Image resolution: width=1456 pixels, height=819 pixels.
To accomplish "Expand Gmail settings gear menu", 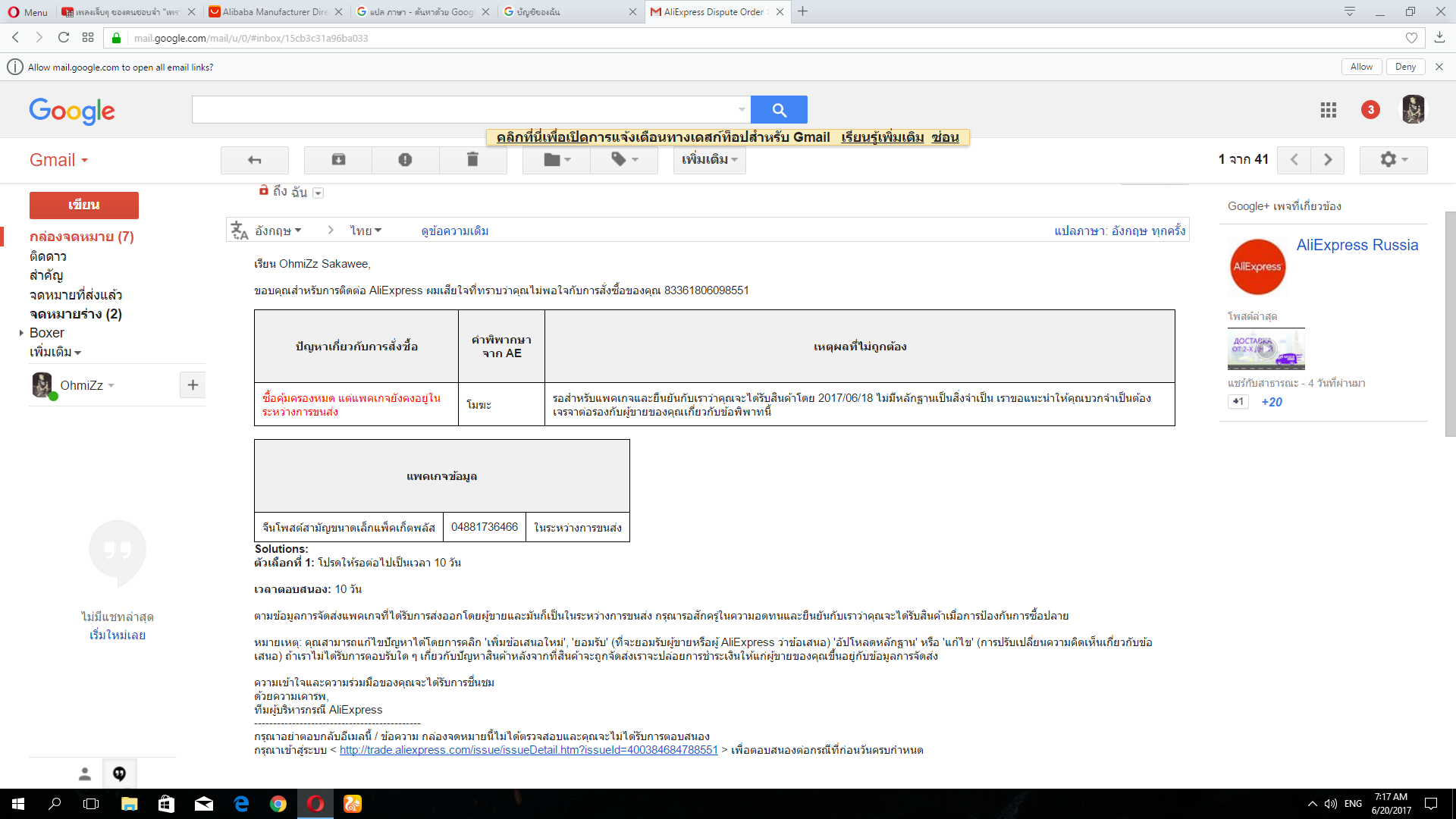I will (x=1393, y=160).
